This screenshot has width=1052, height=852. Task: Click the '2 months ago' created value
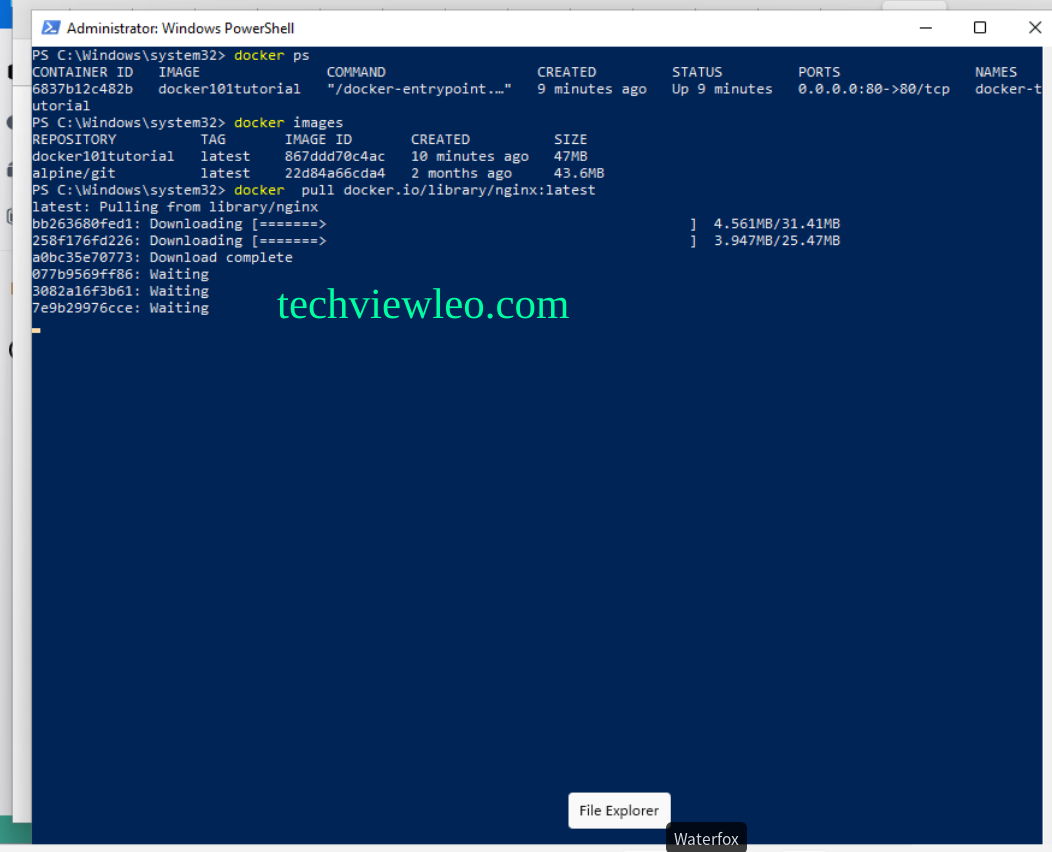point(462,173)
